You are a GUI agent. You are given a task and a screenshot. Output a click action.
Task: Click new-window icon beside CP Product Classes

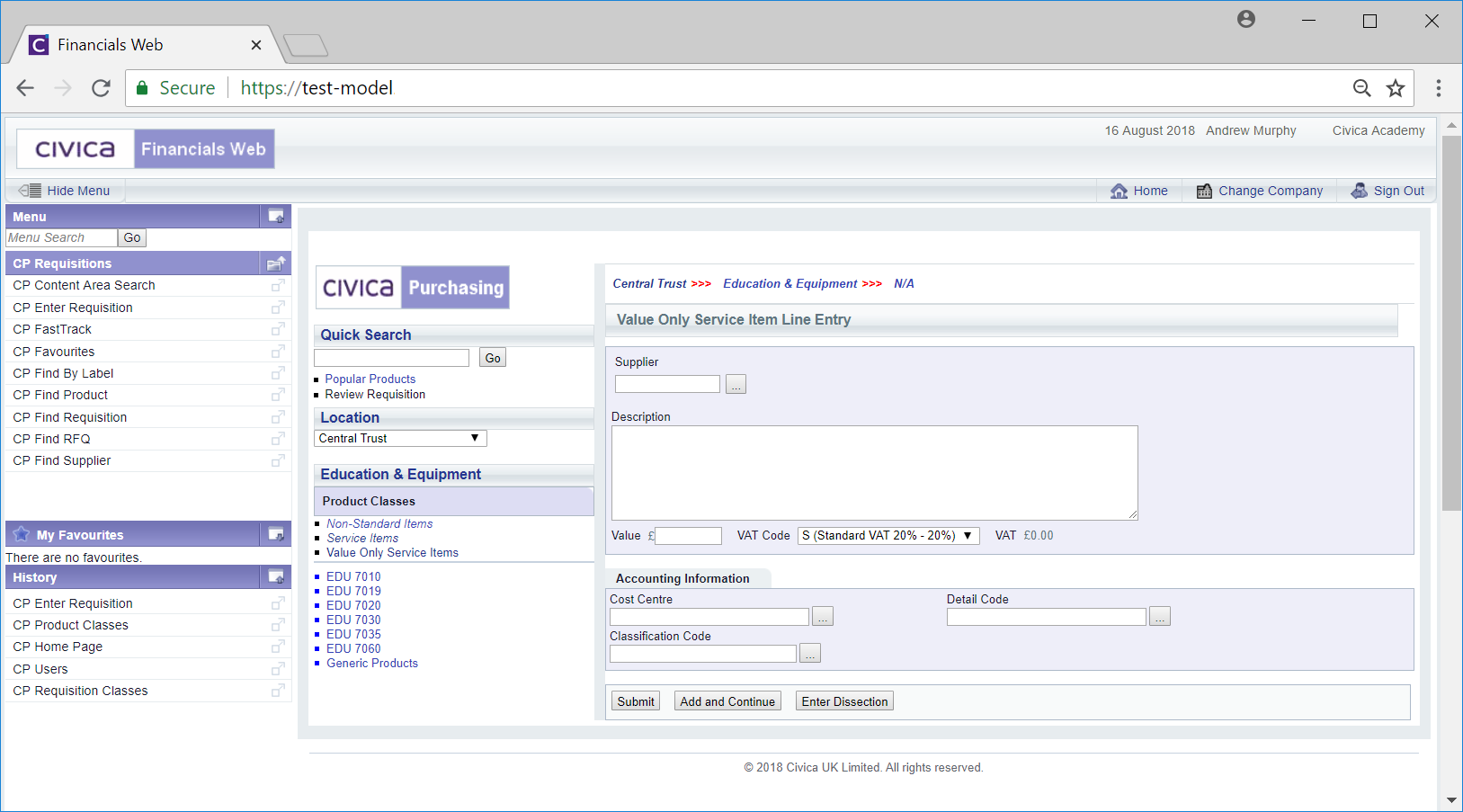278,625
